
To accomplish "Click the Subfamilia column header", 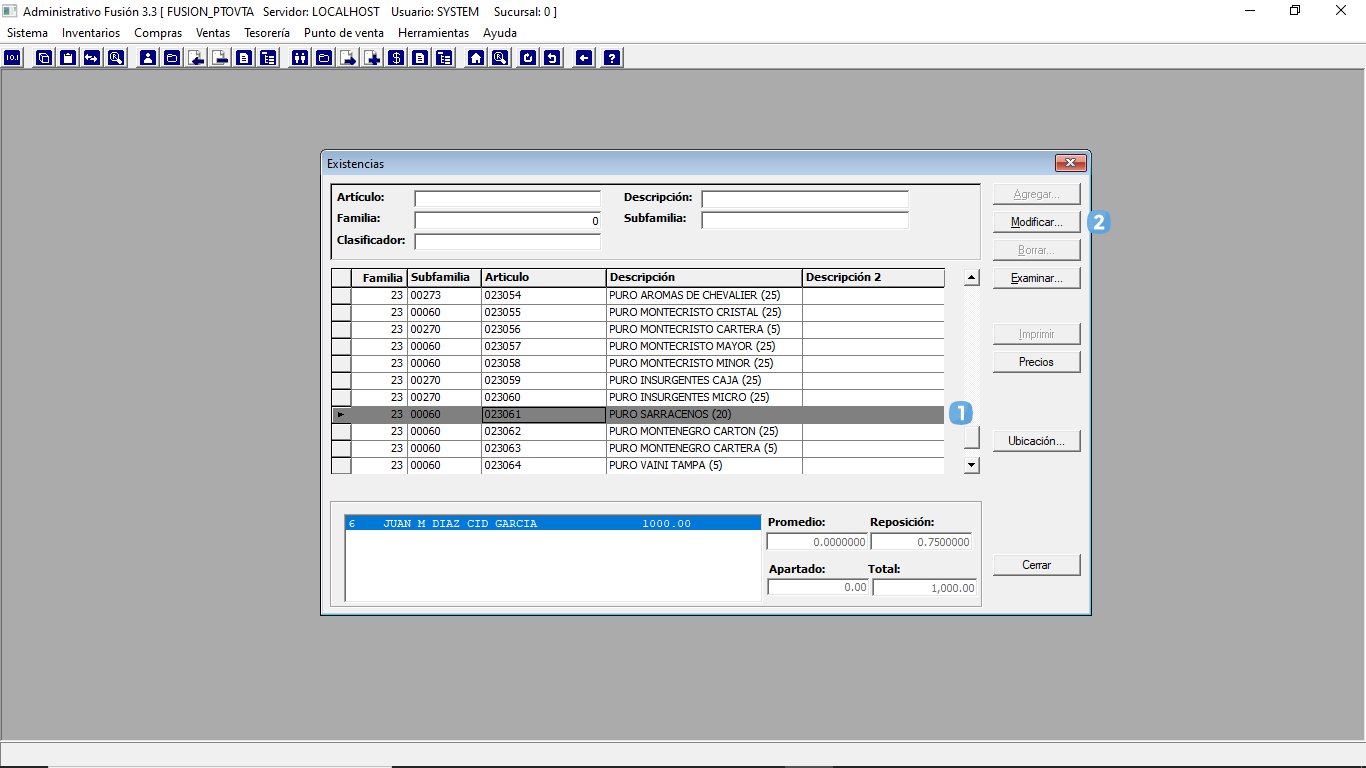I will pos(444,277).
